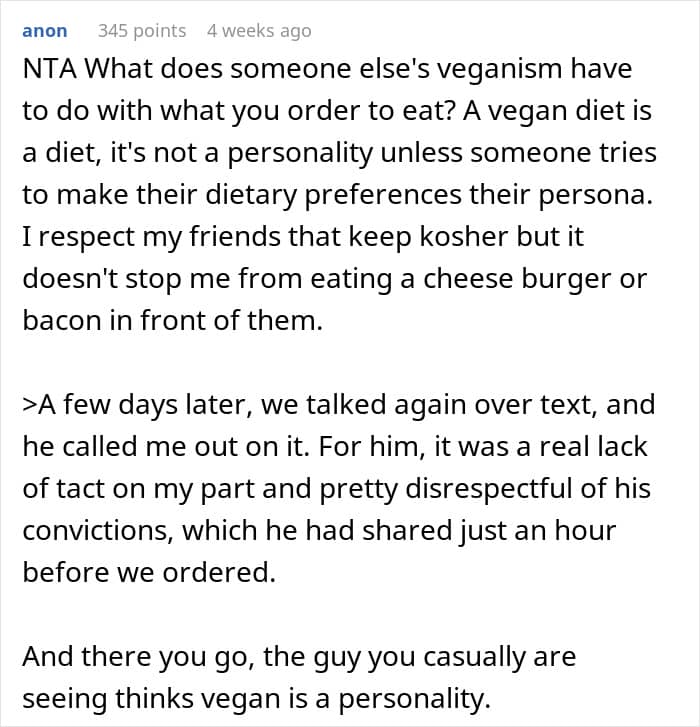Click the word convictions
700x727 pixels.
coord(84,529)
